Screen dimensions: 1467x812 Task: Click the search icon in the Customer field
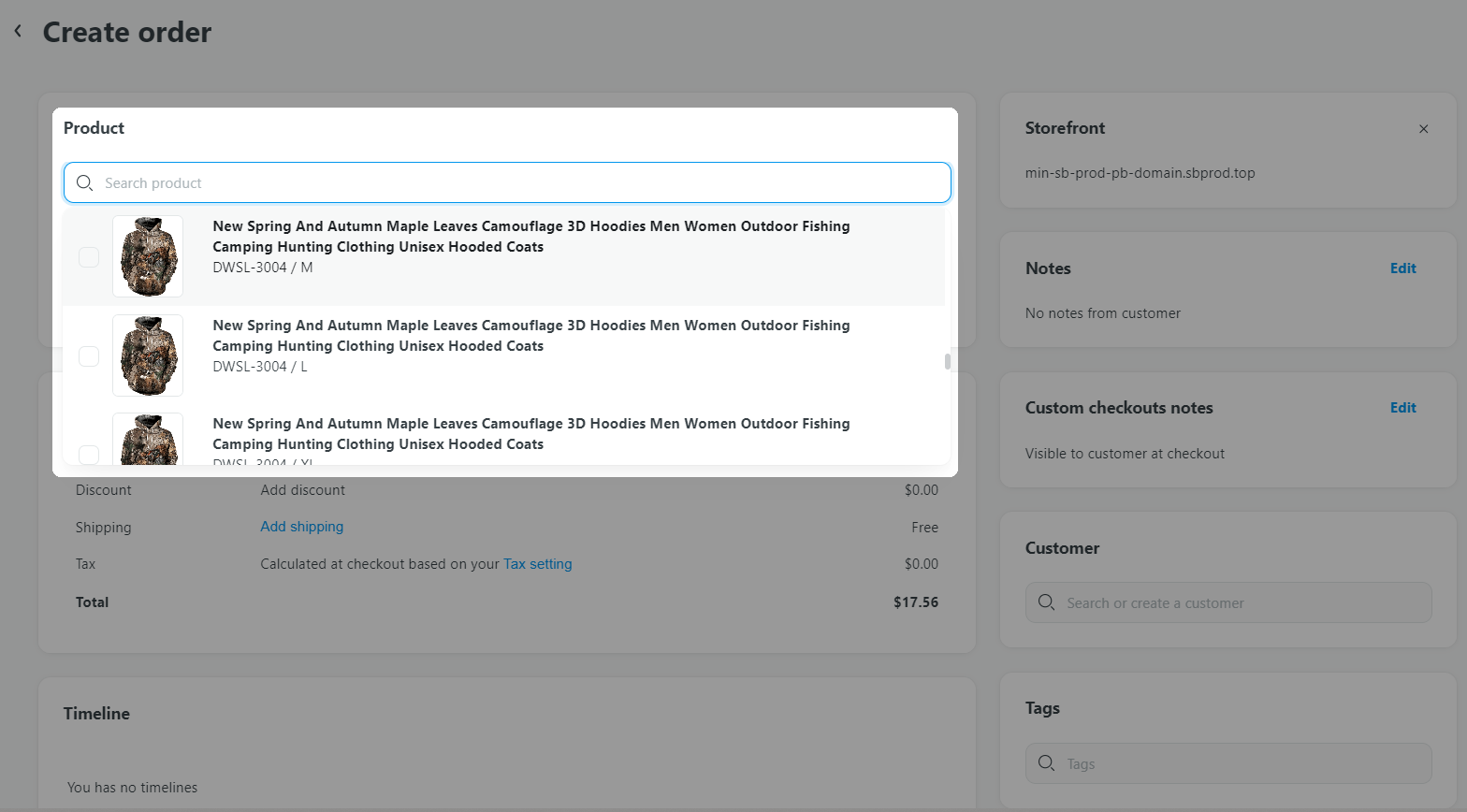[x=1047, y=602]
